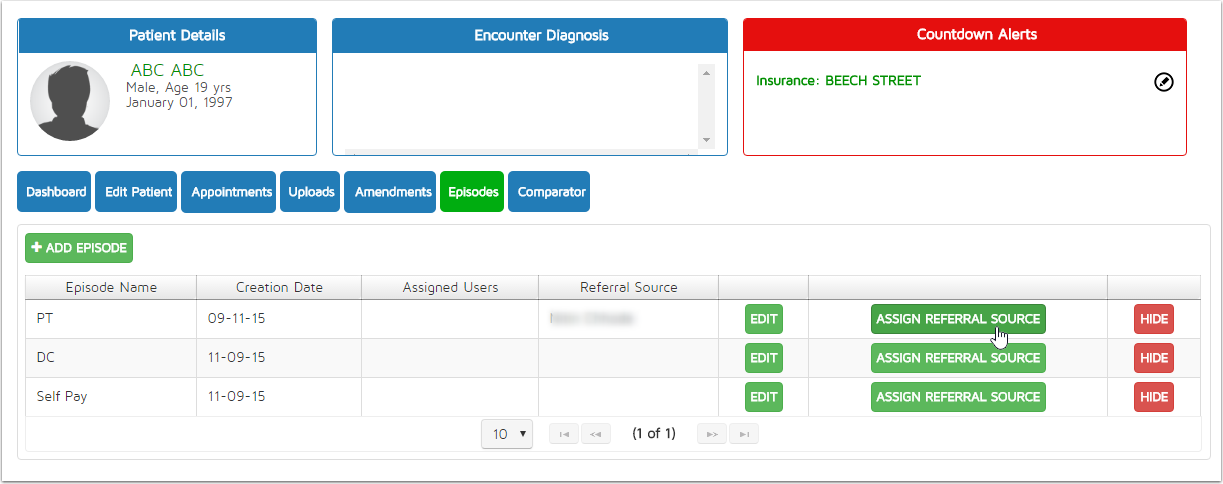
Task: Go to last page of episodes
Action: pyautogui.click(x=743, y=434)
